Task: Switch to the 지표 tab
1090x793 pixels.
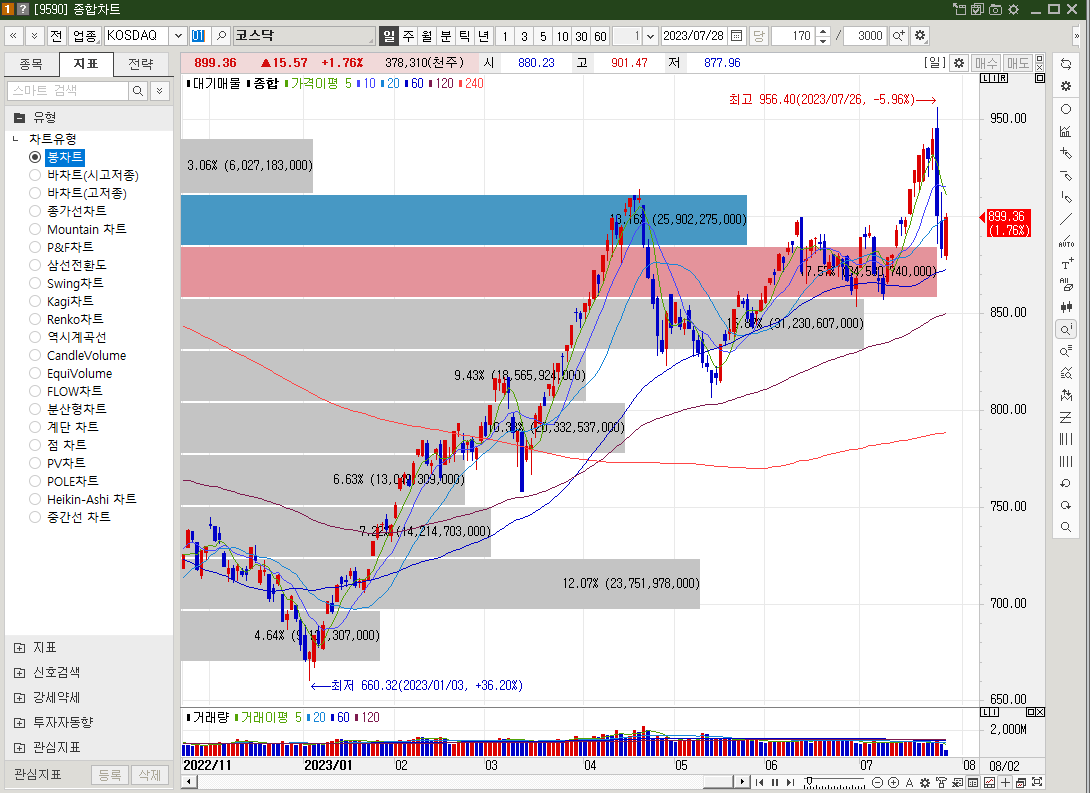Action: coord(86,64)
